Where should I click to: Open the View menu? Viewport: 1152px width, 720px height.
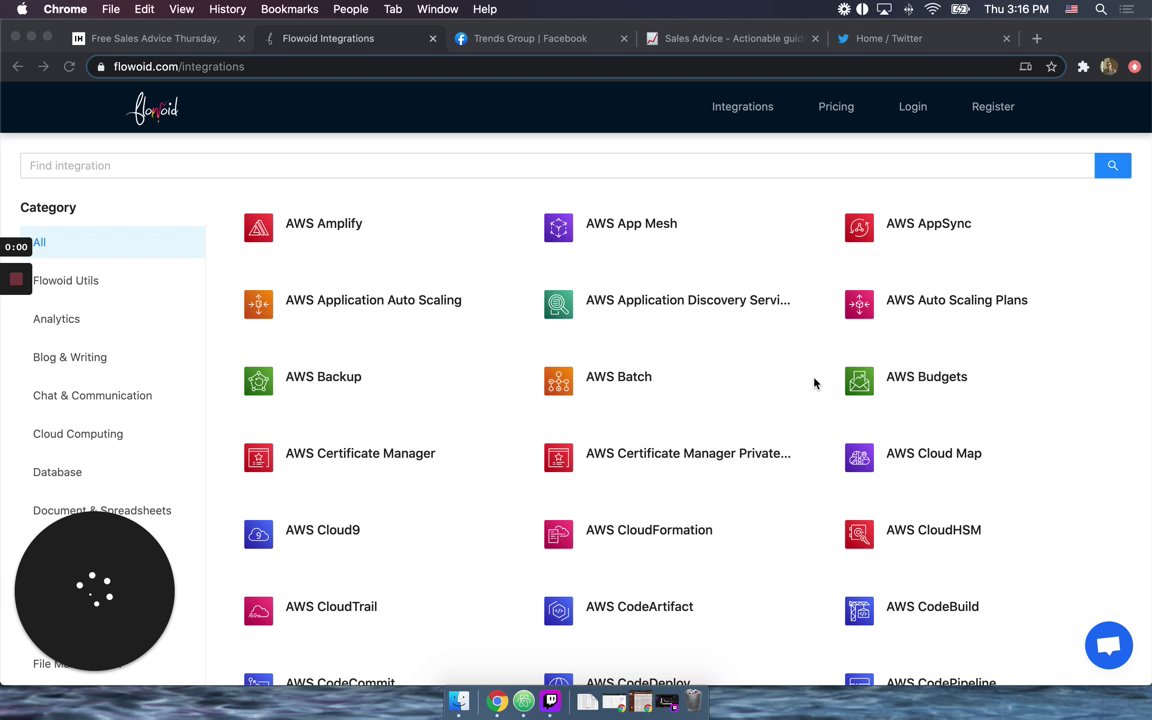click(181, 9)
